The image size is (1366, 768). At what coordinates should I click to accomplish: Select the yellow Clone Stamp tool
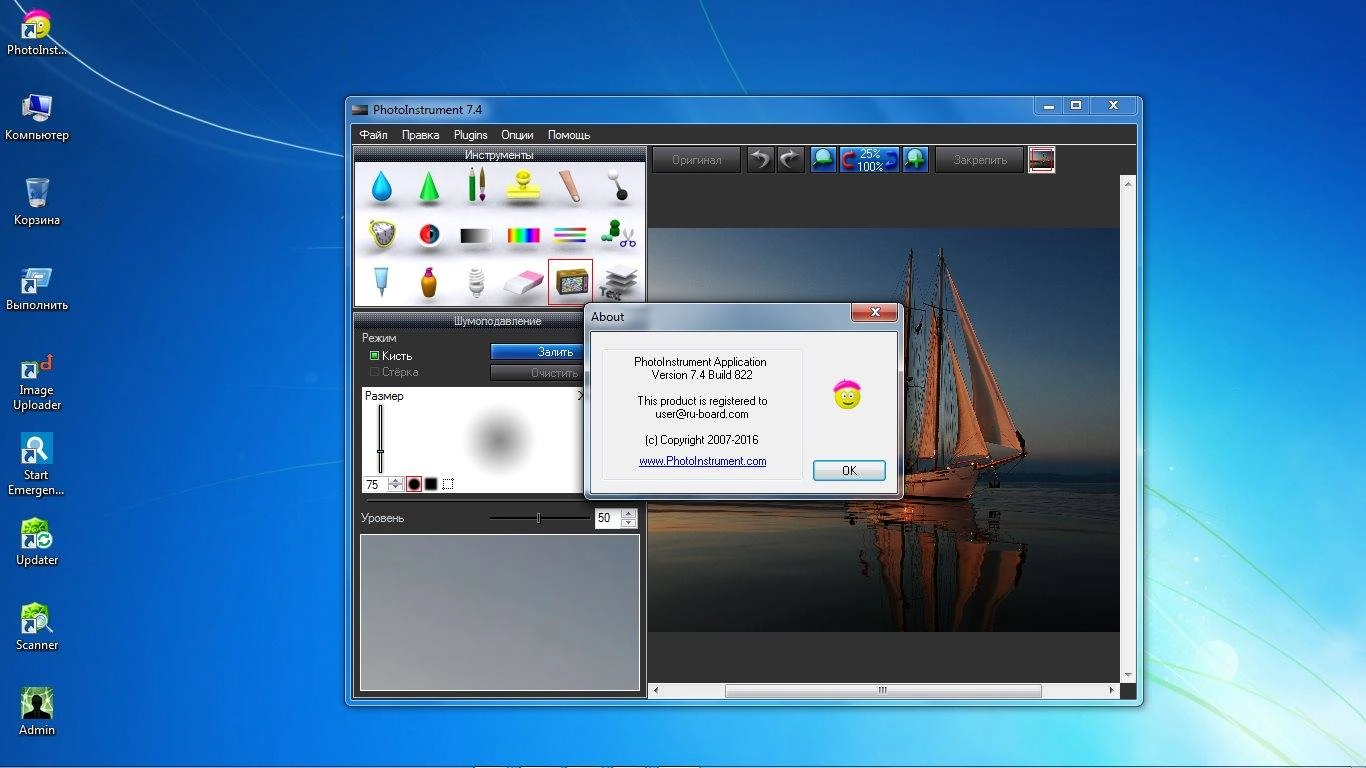pyautogui.click(x=522, y=186)
